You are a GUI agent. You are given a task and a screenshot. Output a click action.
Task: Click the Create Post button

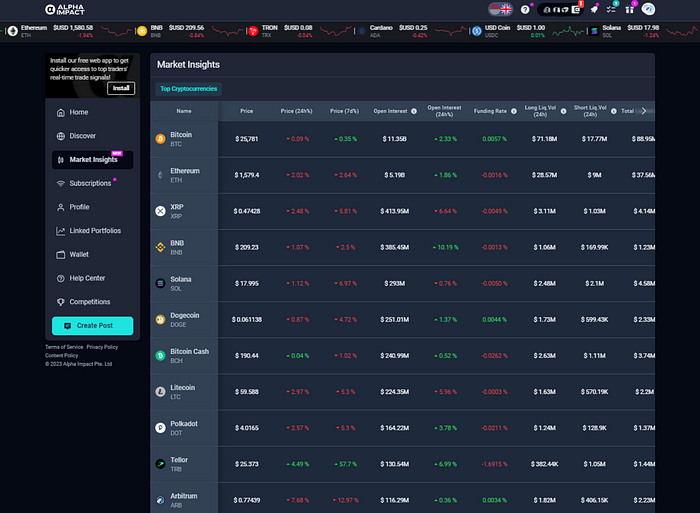(x=92, y=325)
